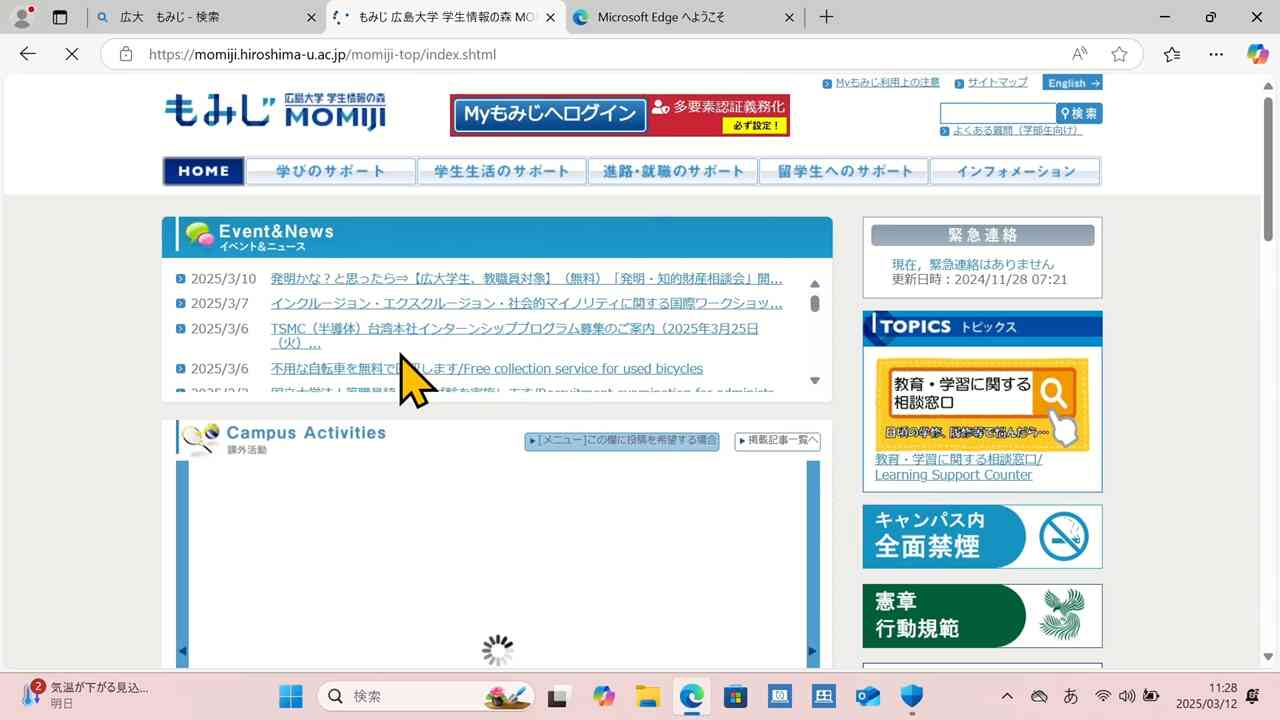Click the Read aloud icon in the address bar

[x=1080, y=54]
